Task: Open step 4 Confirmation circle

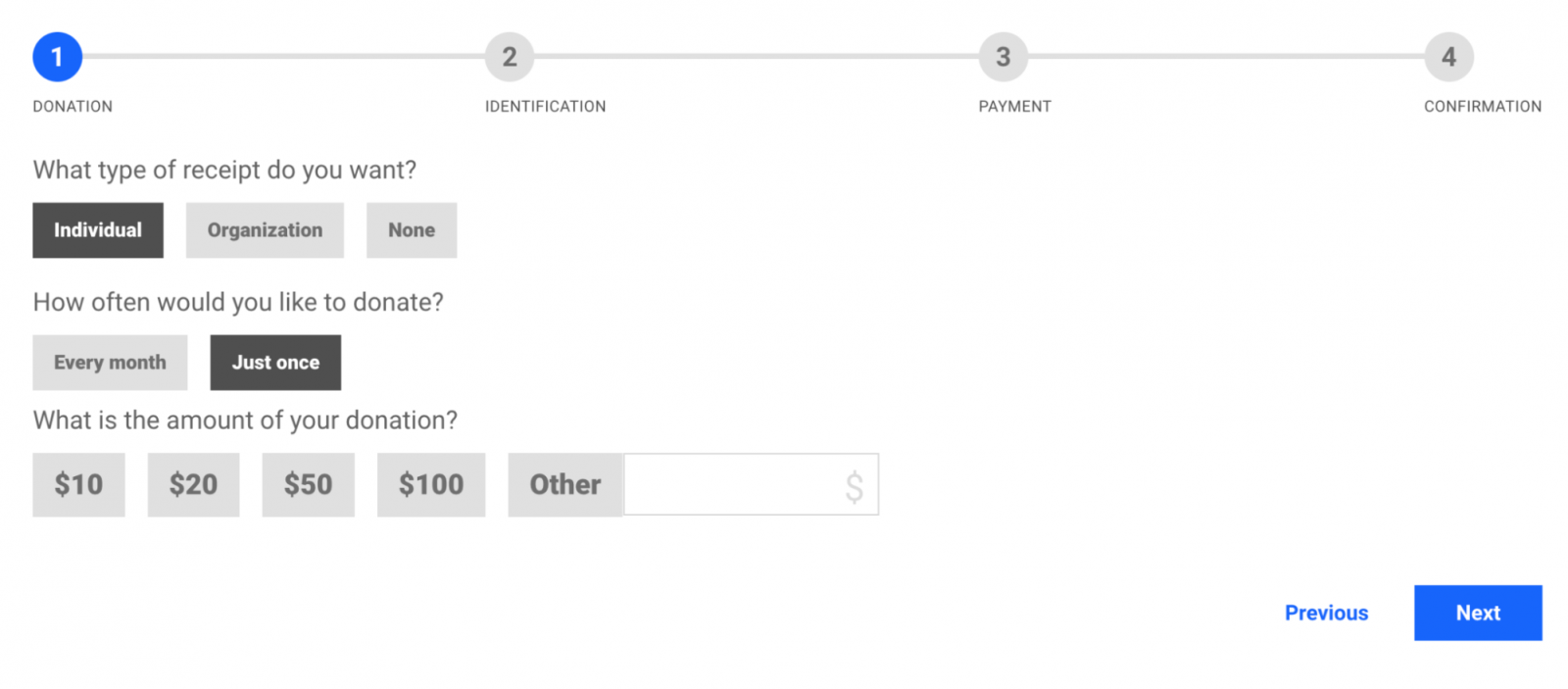Action: [1448, 57]
